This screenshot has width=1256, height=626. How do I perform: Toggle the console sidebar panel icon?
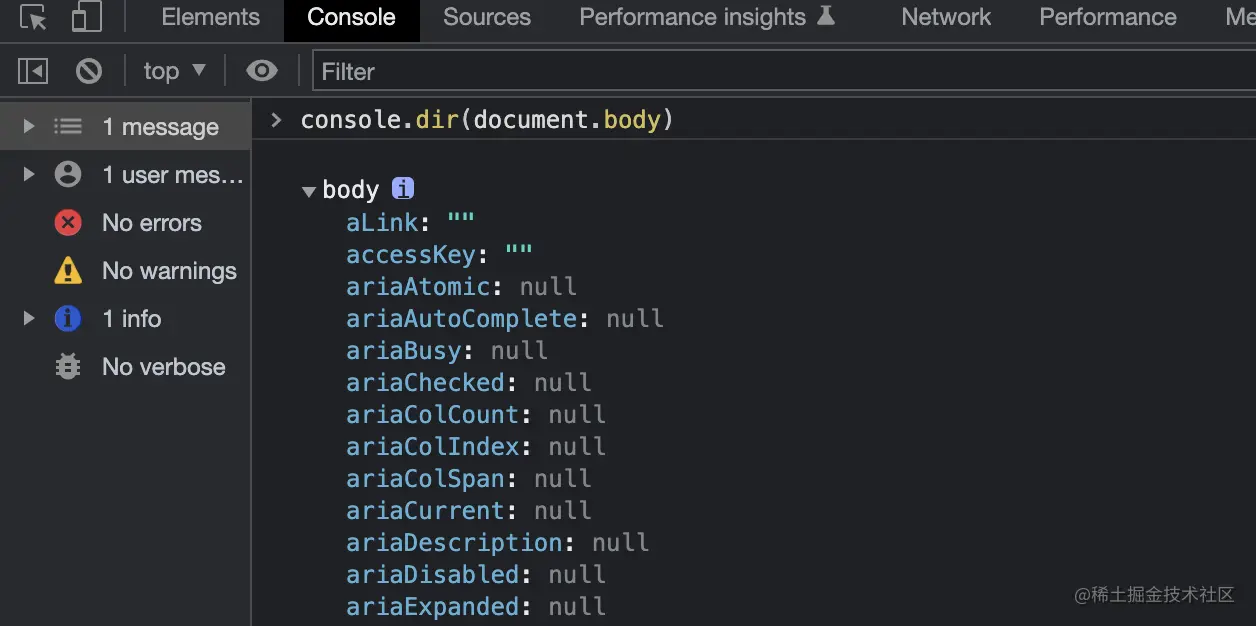(33, 71)
